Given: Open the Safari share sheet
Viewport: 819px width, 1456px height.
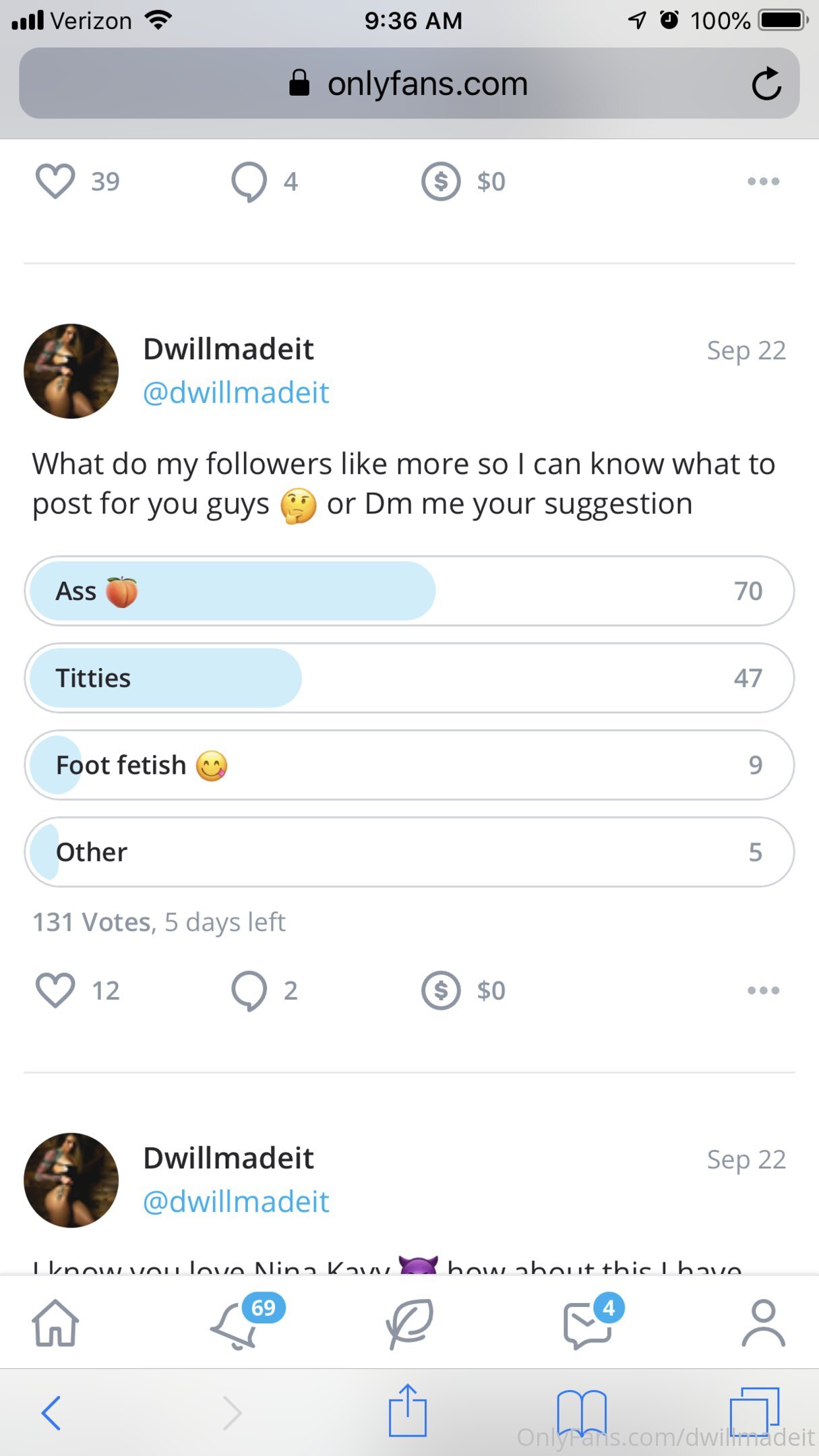Looking at the screenshot, I should pos(408,1411).
